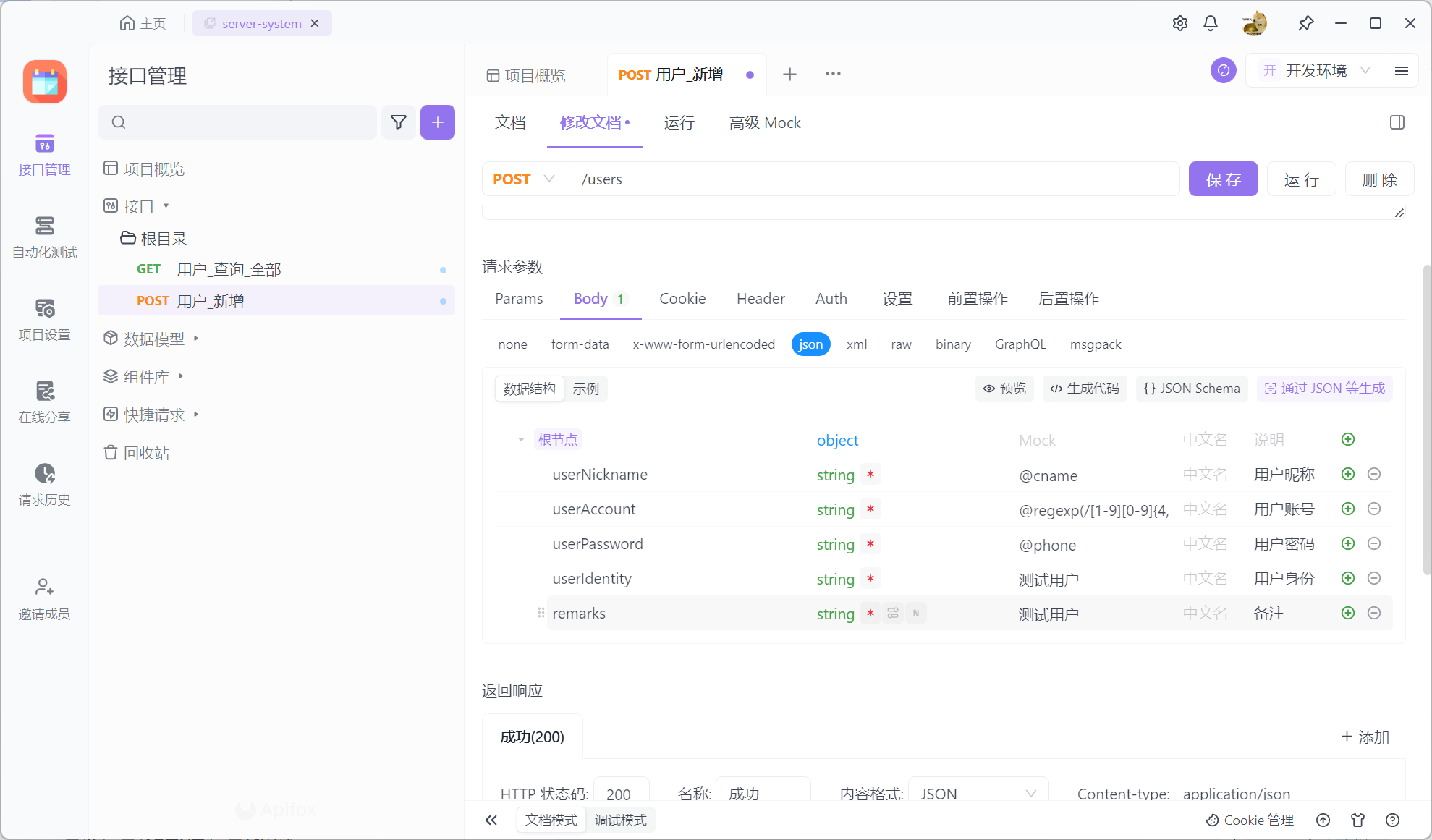The height and width of the screenshot is (840, 1432).
Task: Remove the userAccount field row
Action: 1374,509
